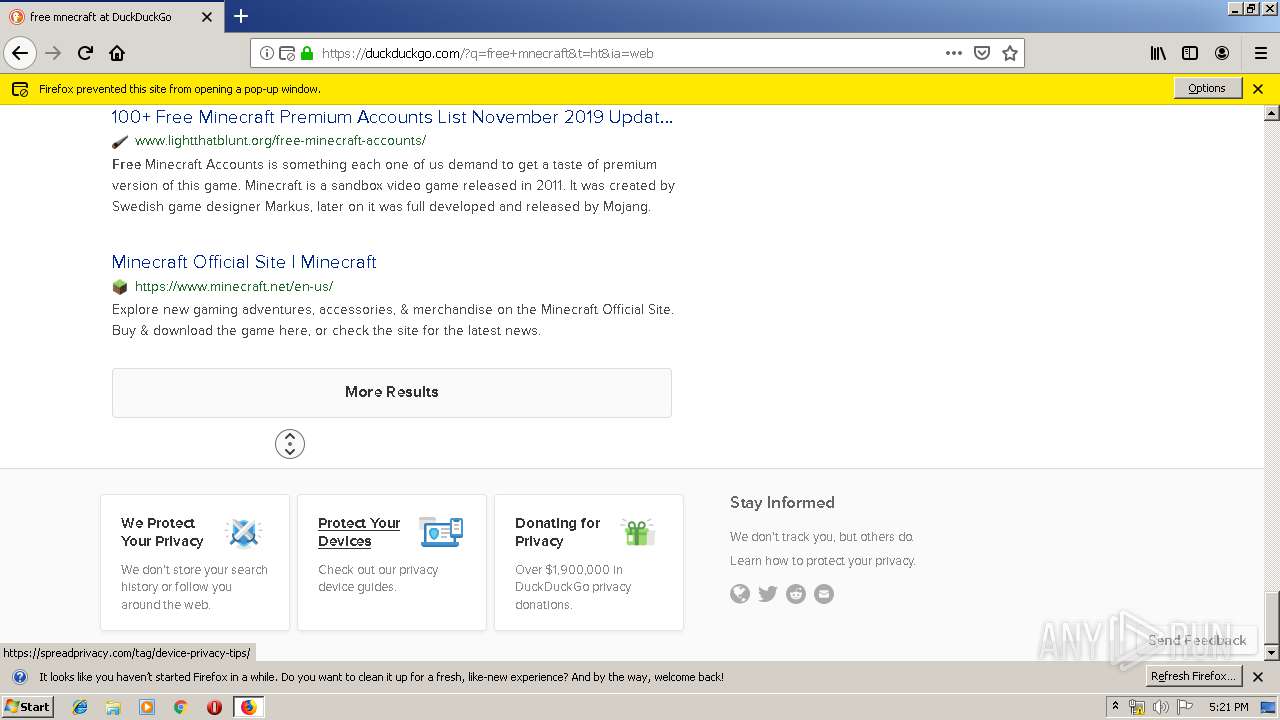Click the round up-down scroll toggle icon

[x=290, y=444]
